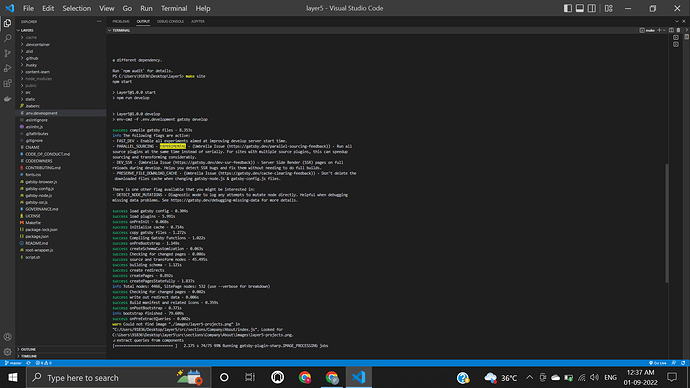The image size is (690, 388).
Task: Split the terminal with split icon
Action: click(671, 30)
